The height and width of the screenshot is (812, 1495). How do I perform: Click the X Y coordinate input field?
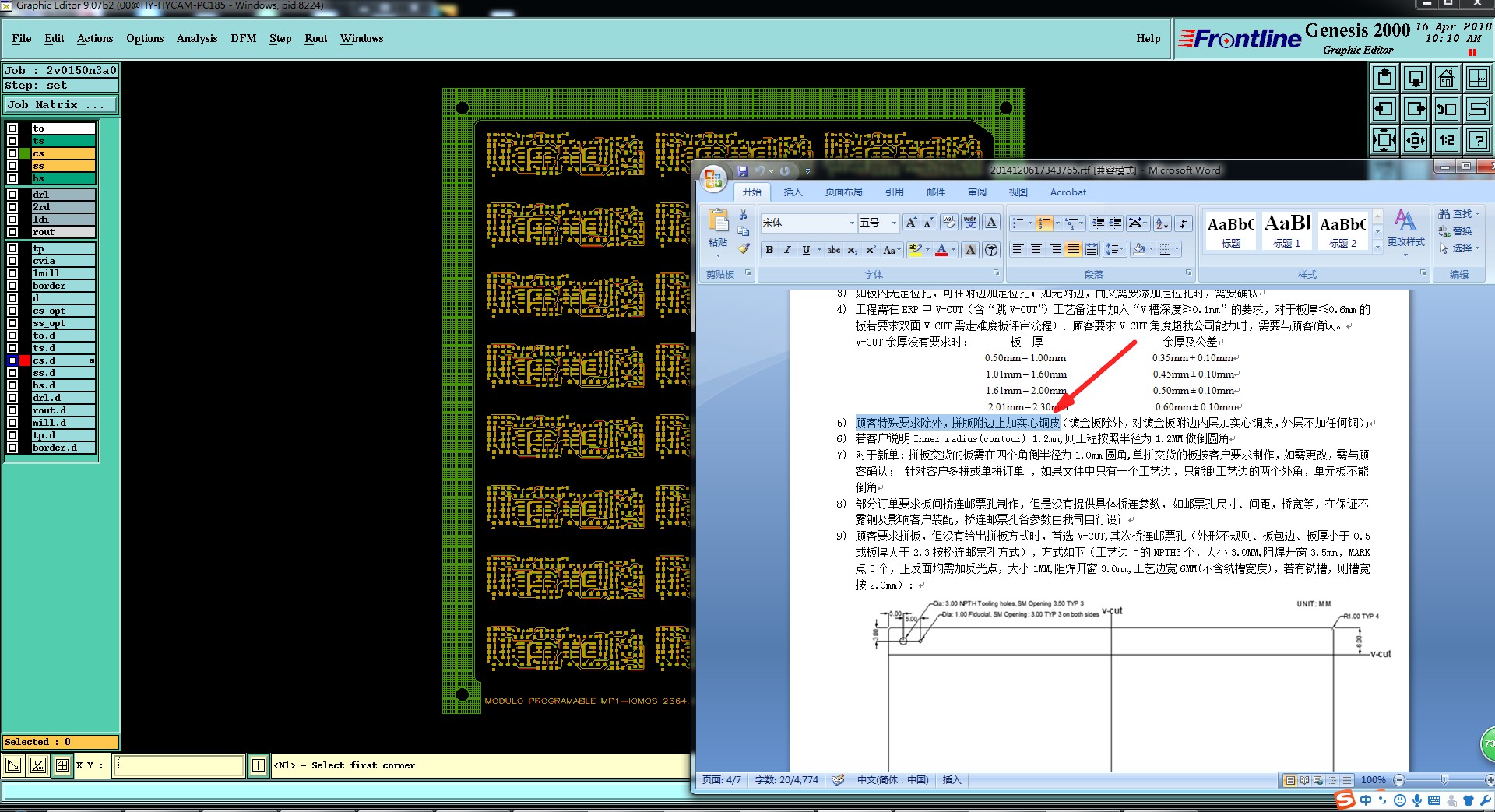(178, 765)
